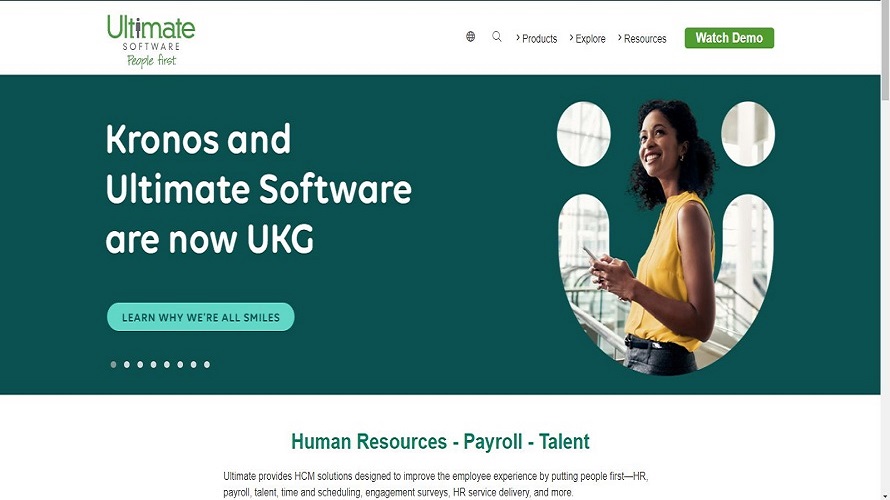Click the Human Resources - Payroll - Talent heading
Screen dimensions: 890x500
click(x=440, y=442)
